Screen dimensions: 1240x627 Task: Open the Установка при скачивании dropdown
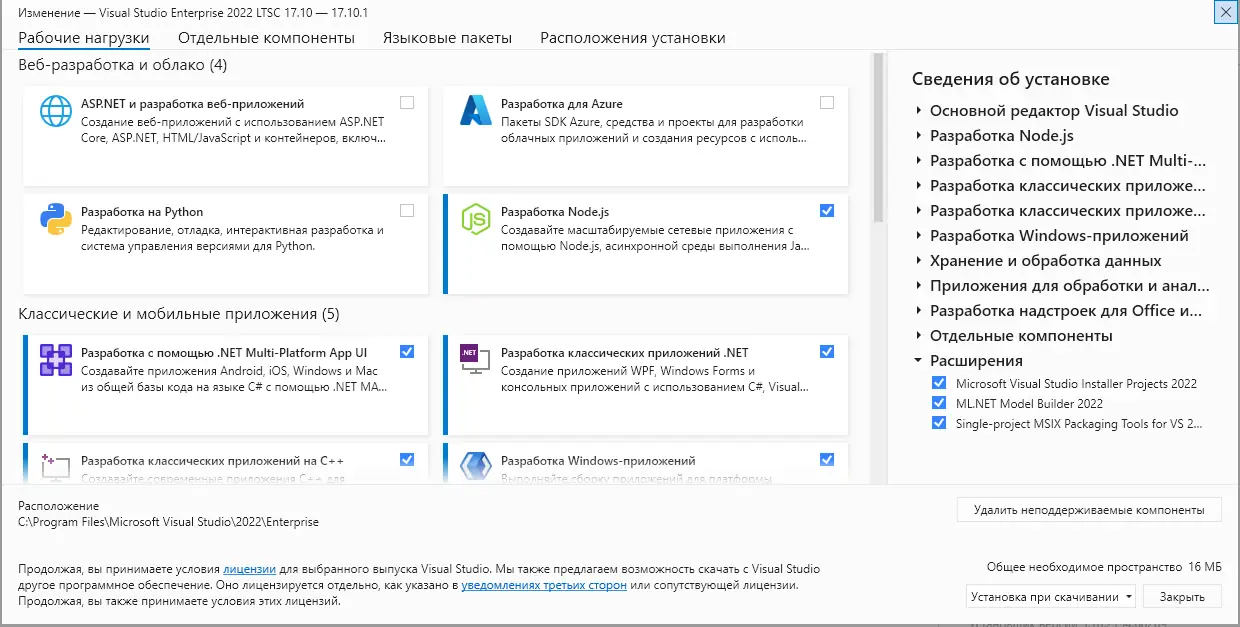pos(1052,597)
